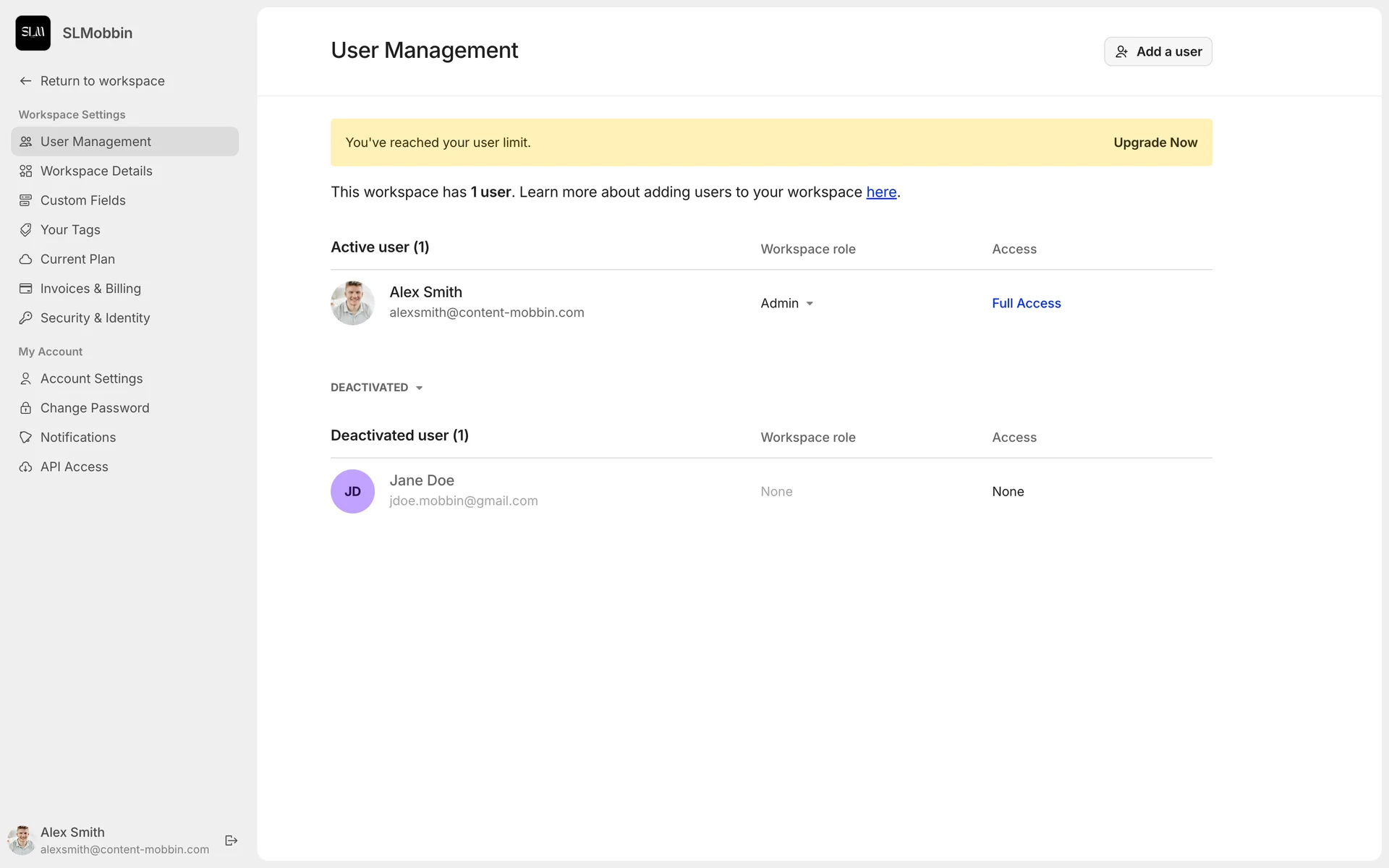The width and height of the screenshot is (1389, 868).
Task: Click the logout icon beside Alex Smith
Action: click(231, 840)
